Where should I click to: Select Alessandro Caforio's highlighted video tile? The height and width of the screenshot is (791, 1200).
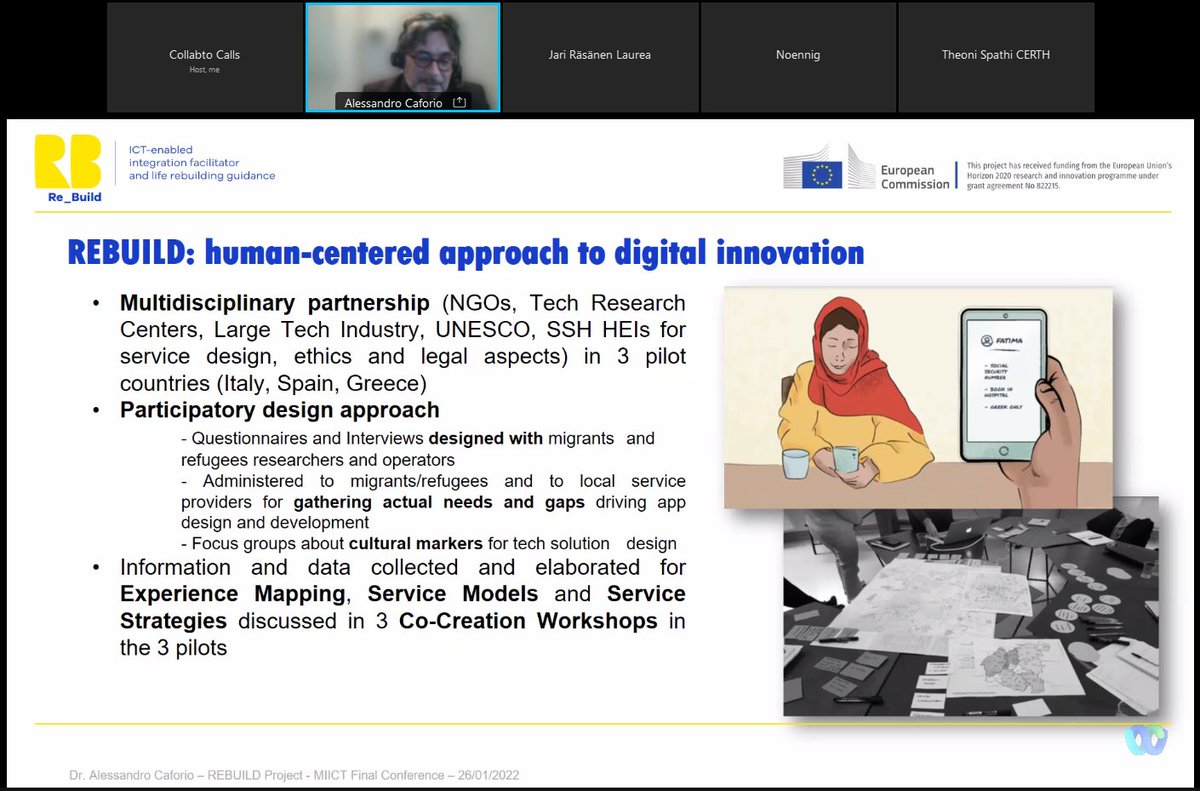(402, 55)
